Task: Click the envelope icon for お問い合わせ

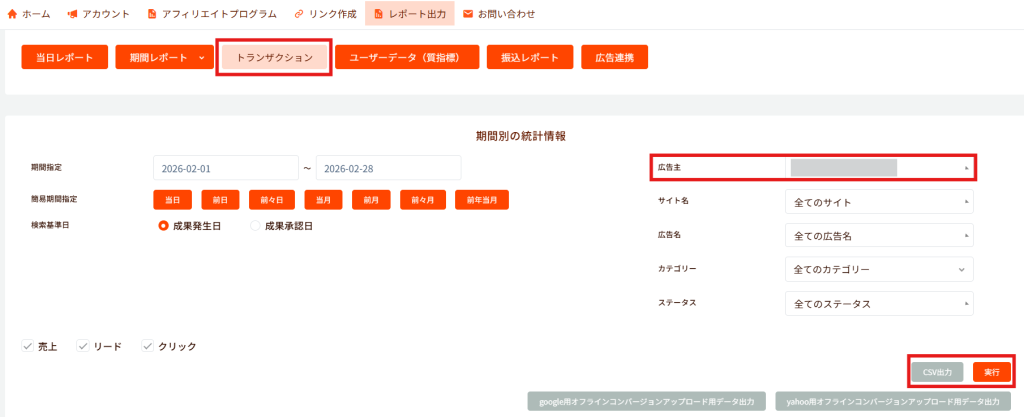Action: pyautogui.click(x=468, y=14)
